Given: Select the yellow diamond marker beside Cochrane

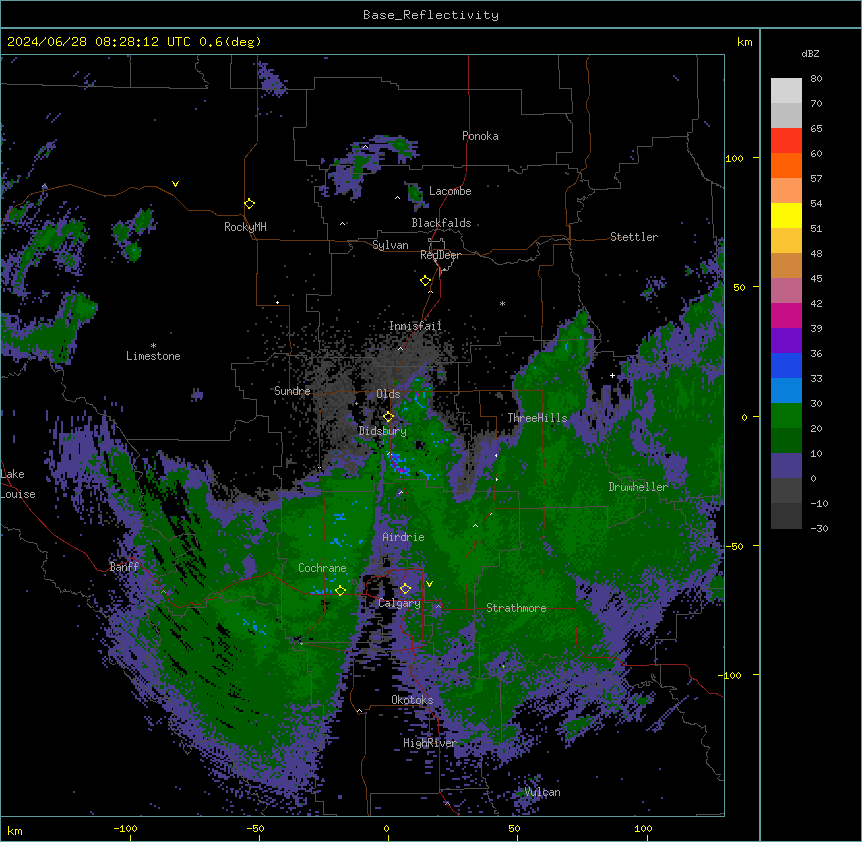Looking at the screenshot, I should coord(341,591).
